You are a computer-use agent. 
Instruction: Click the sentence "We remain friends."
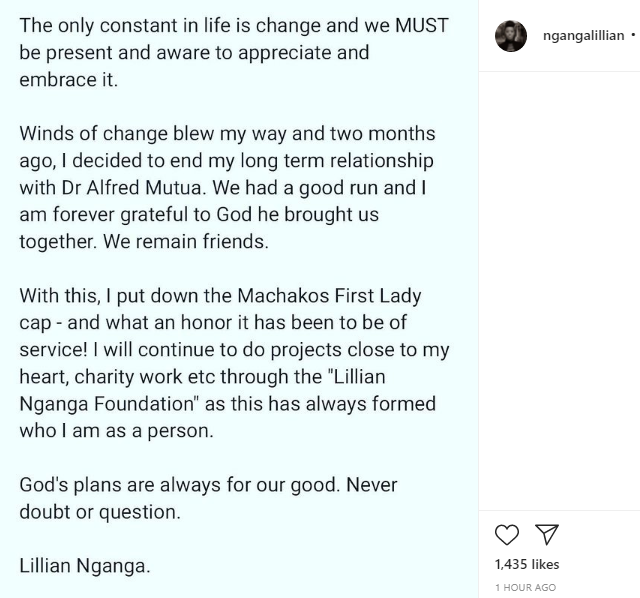[186, 242]
